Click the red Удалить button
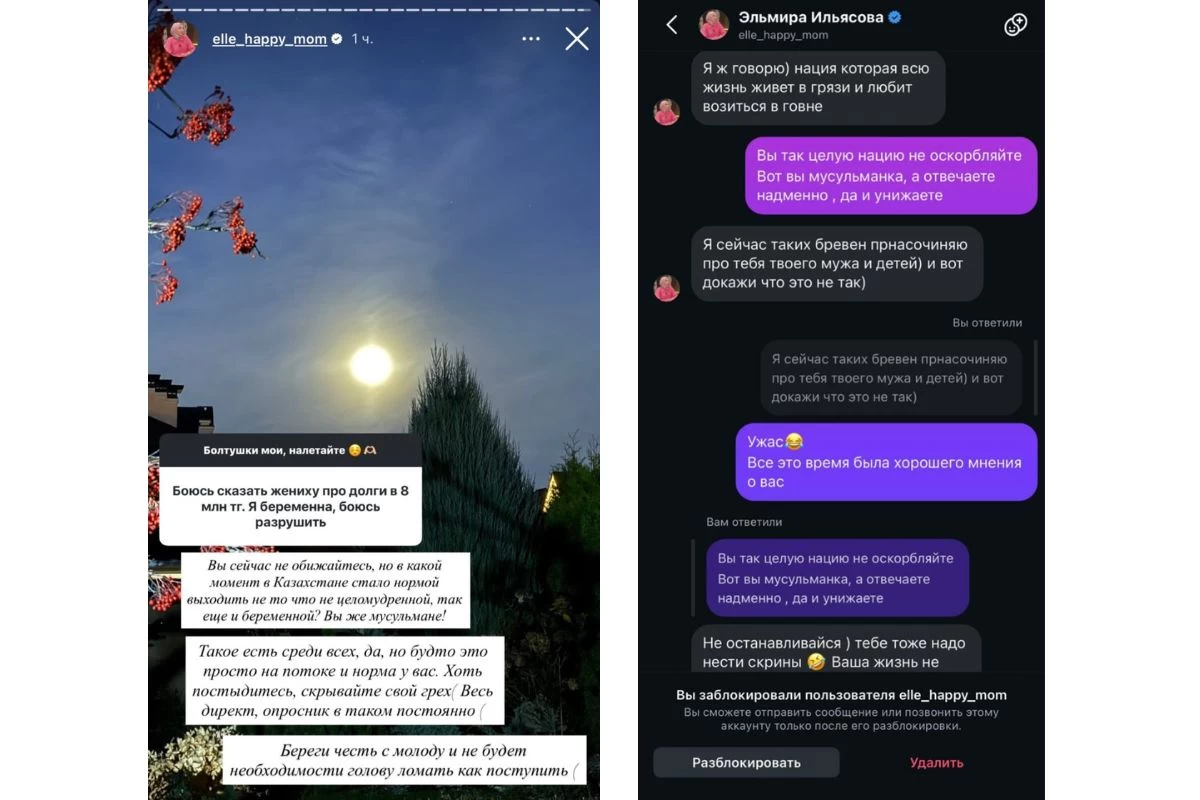This screenshot has height=800, width=1200. [x=936, y=762]
